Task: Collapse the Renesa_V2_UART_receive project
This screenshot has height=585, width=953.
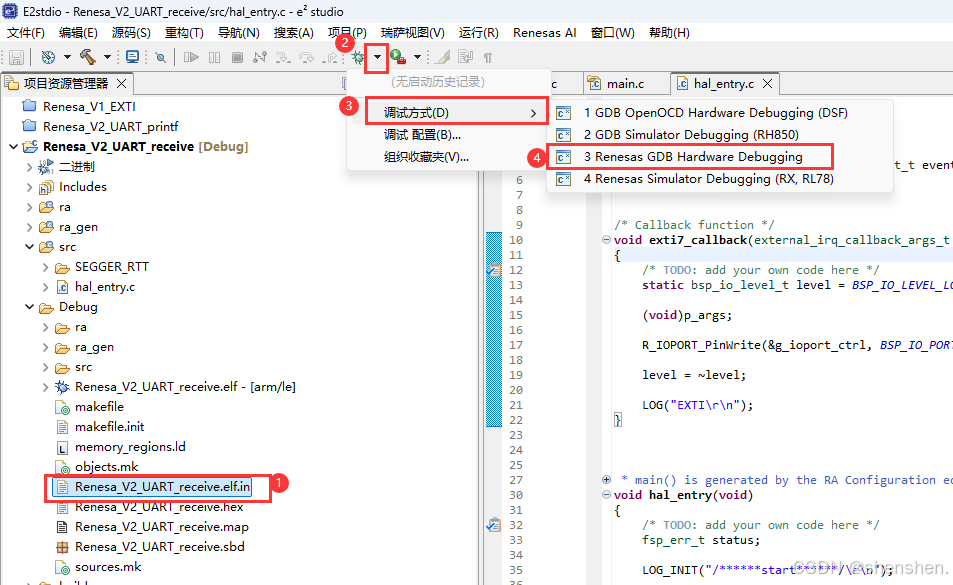Action: coord(14,146)
